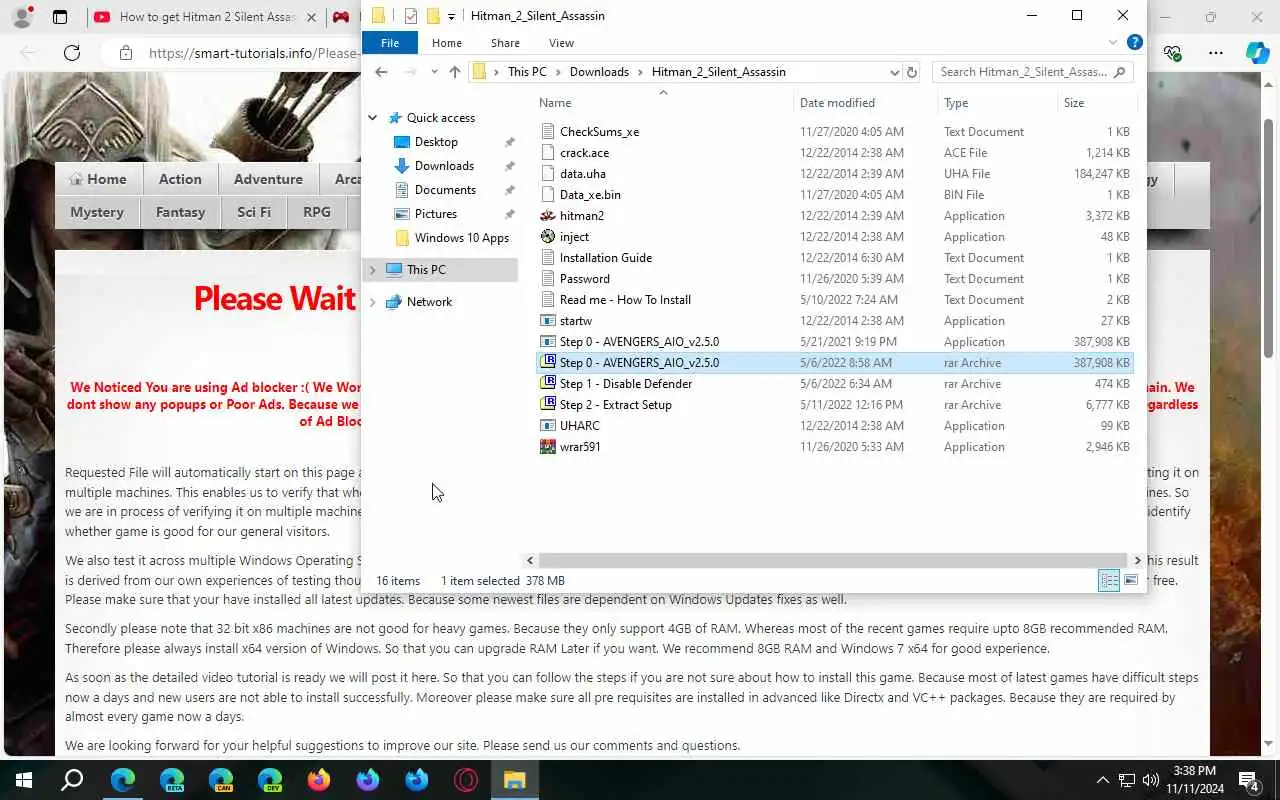Viewport: 1280px width, 800px height.
Task: Go up one folder level in Explorer
Action: pos(455,72)
